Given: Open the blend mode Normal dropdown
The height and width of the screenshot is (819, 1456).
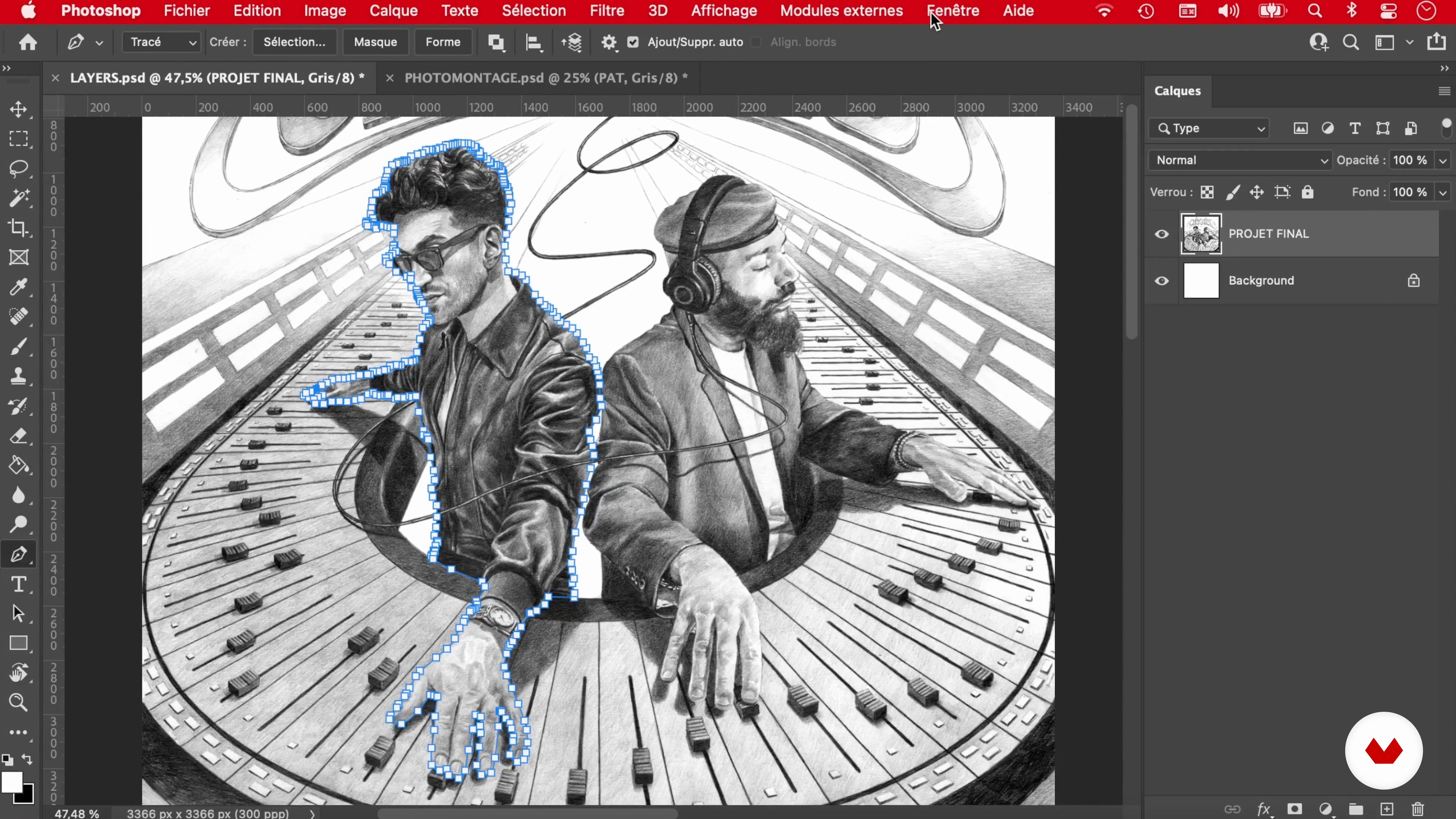Looking at the screenshot, I should (x=1241, y=160).
